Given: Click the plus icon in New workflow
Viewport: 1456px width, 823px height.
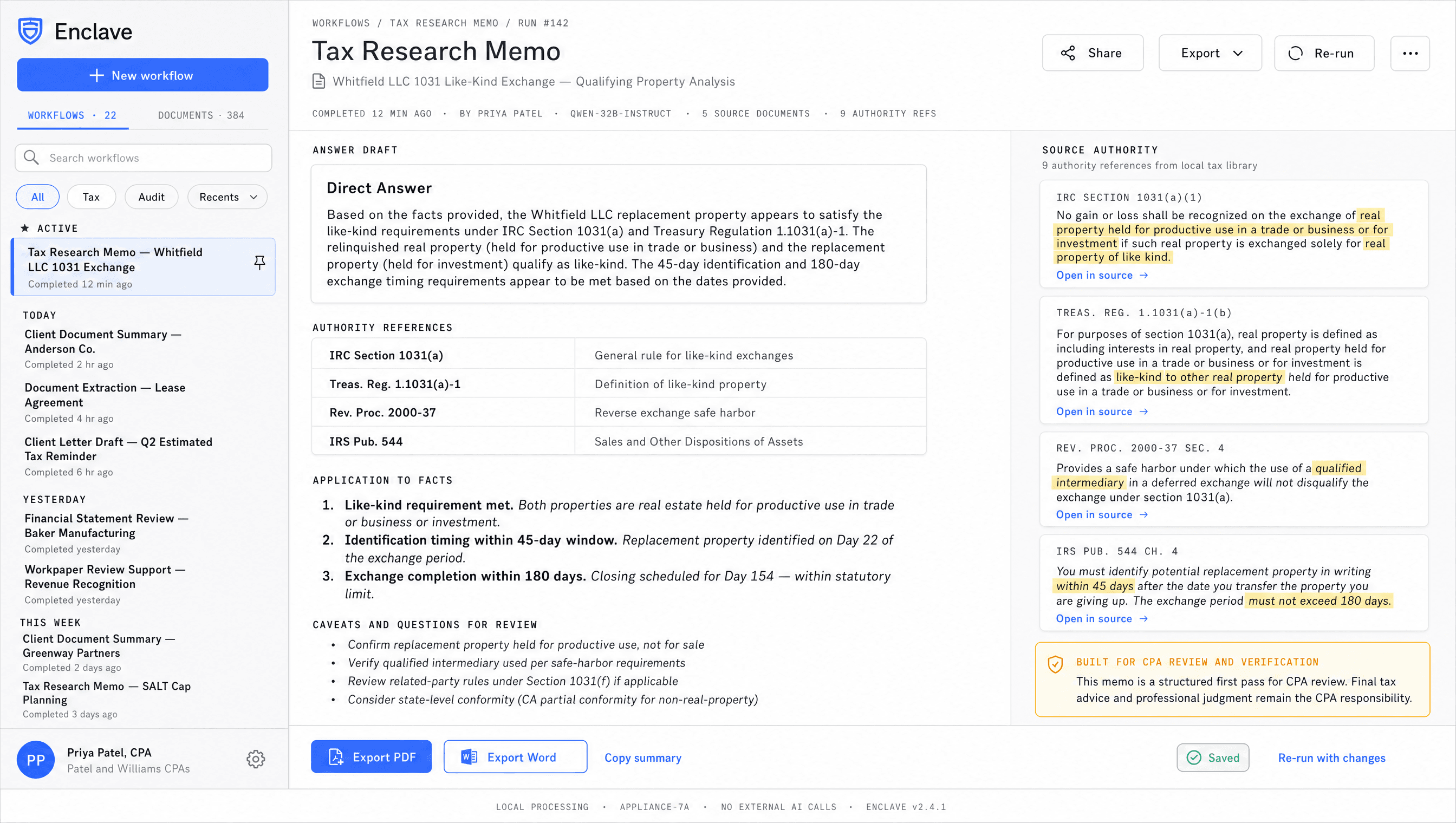Looking at the screenshot, I should tap(97, 75).
